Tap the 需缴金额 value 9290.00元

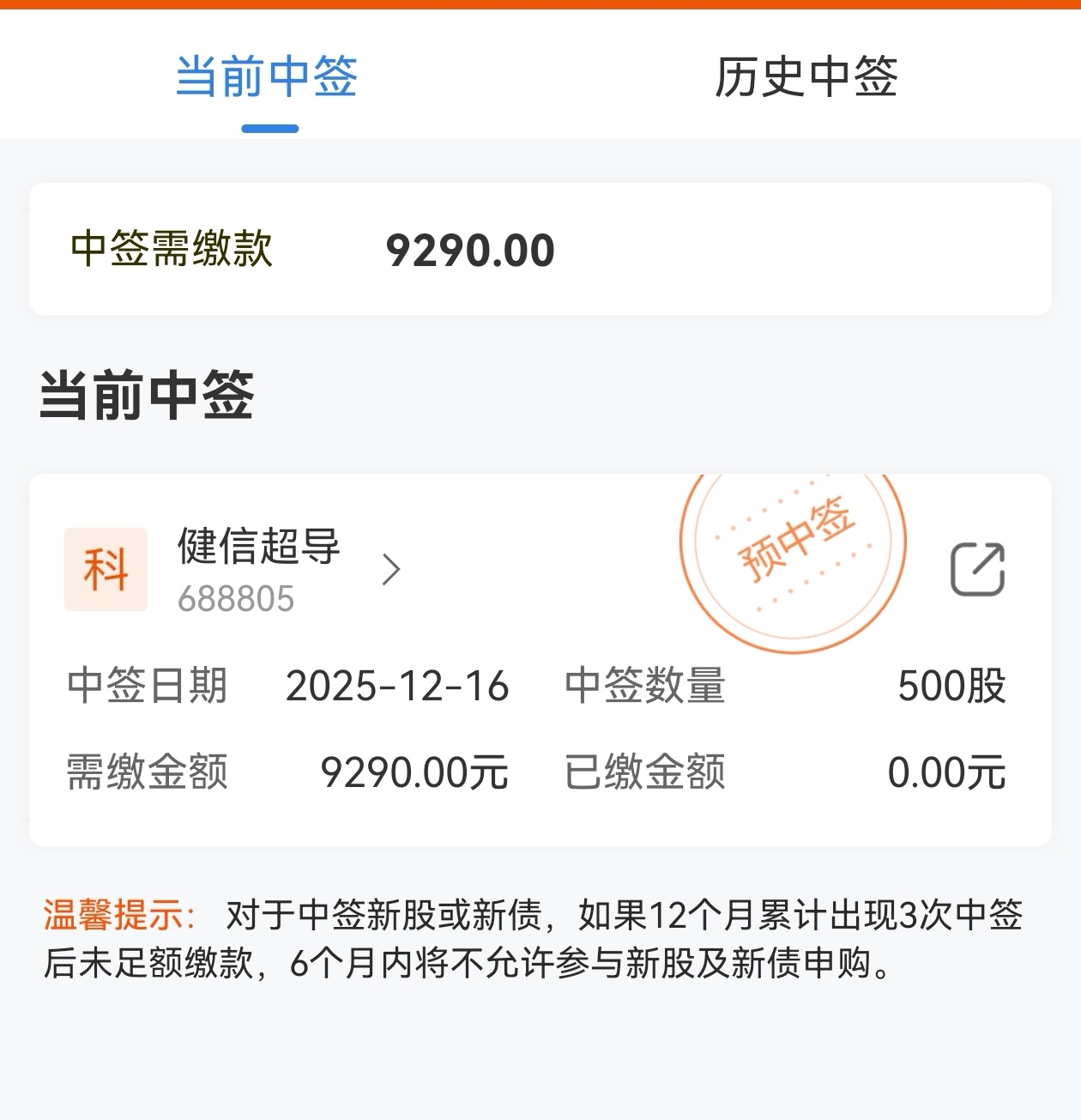tap(414, 772)
